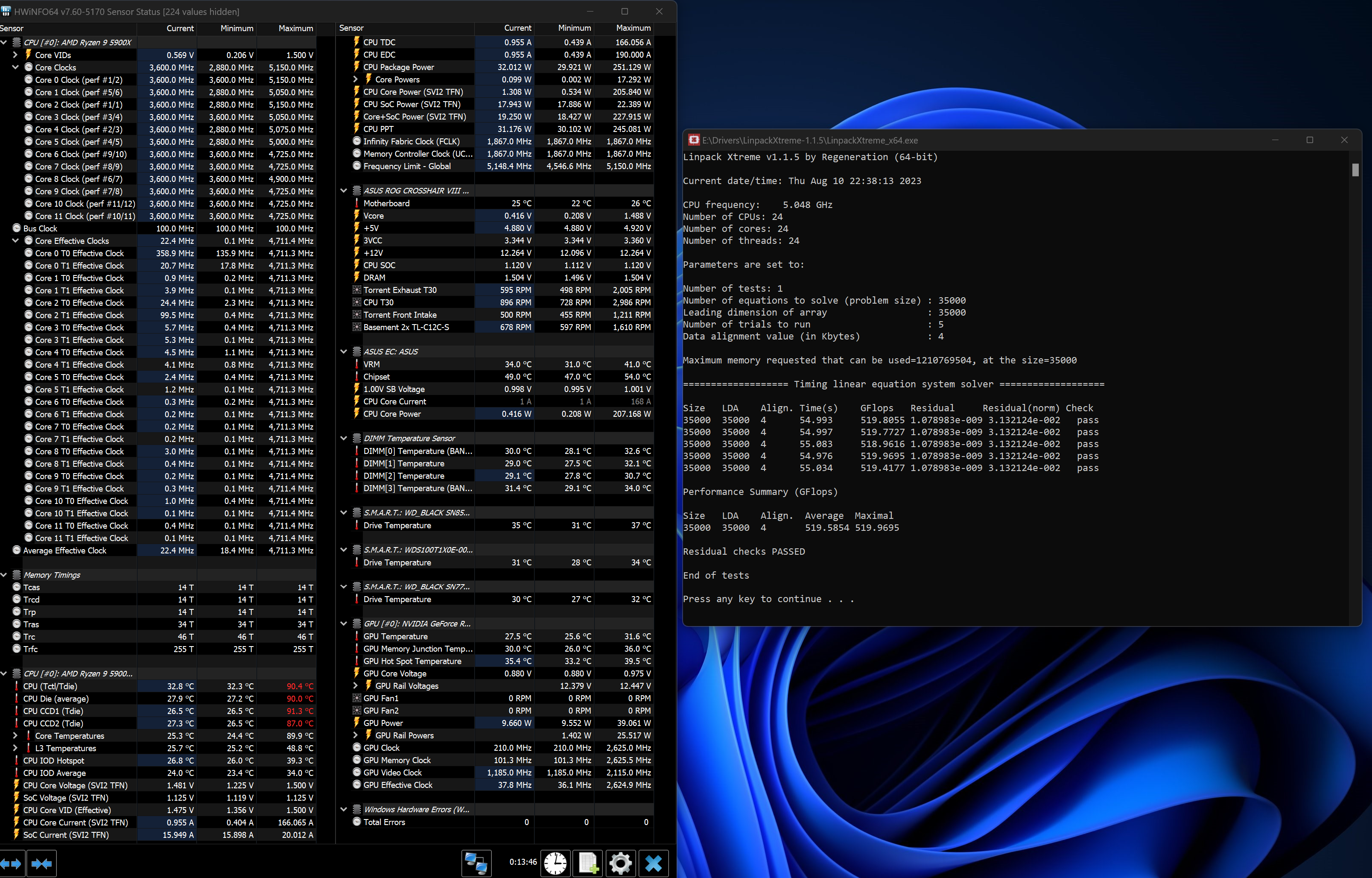Collapse the DIMM Temperature Sensor section
Screen dimensions: 1372x878
(x=344, y=439)
